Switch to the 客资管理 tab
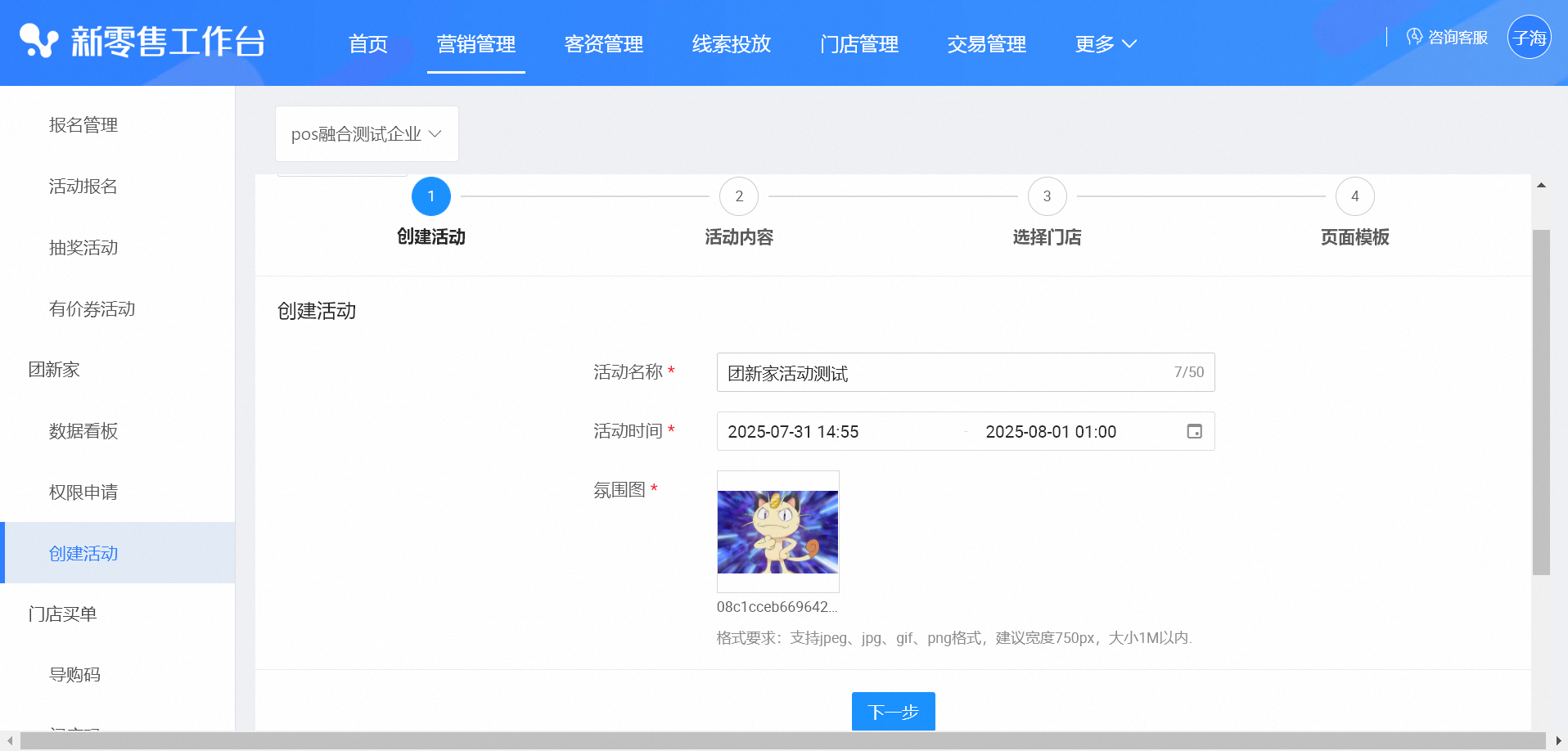1568x751 pixels. [x=603, y=44]
